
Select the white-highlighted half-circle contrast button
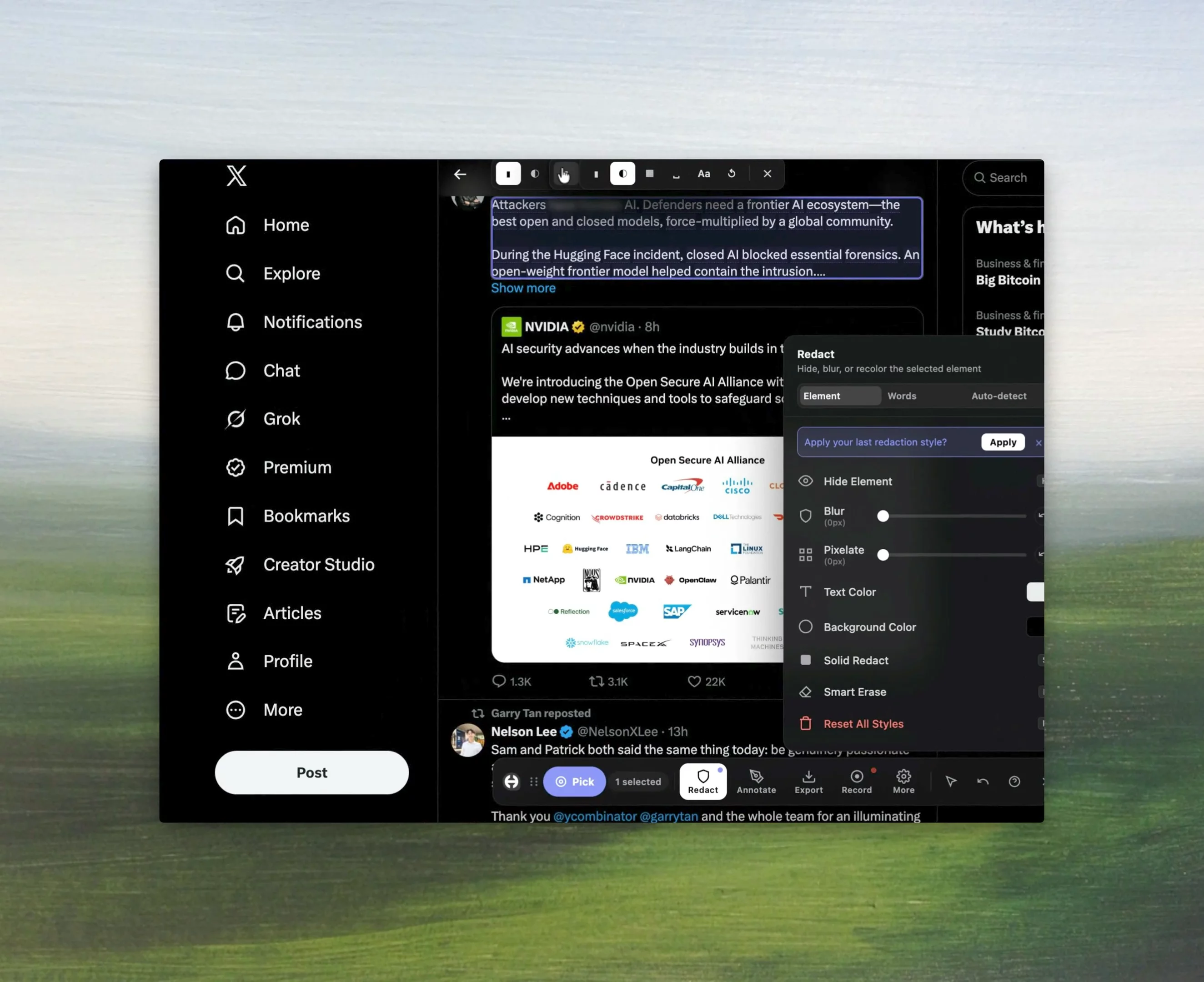(x=623, y=174)
